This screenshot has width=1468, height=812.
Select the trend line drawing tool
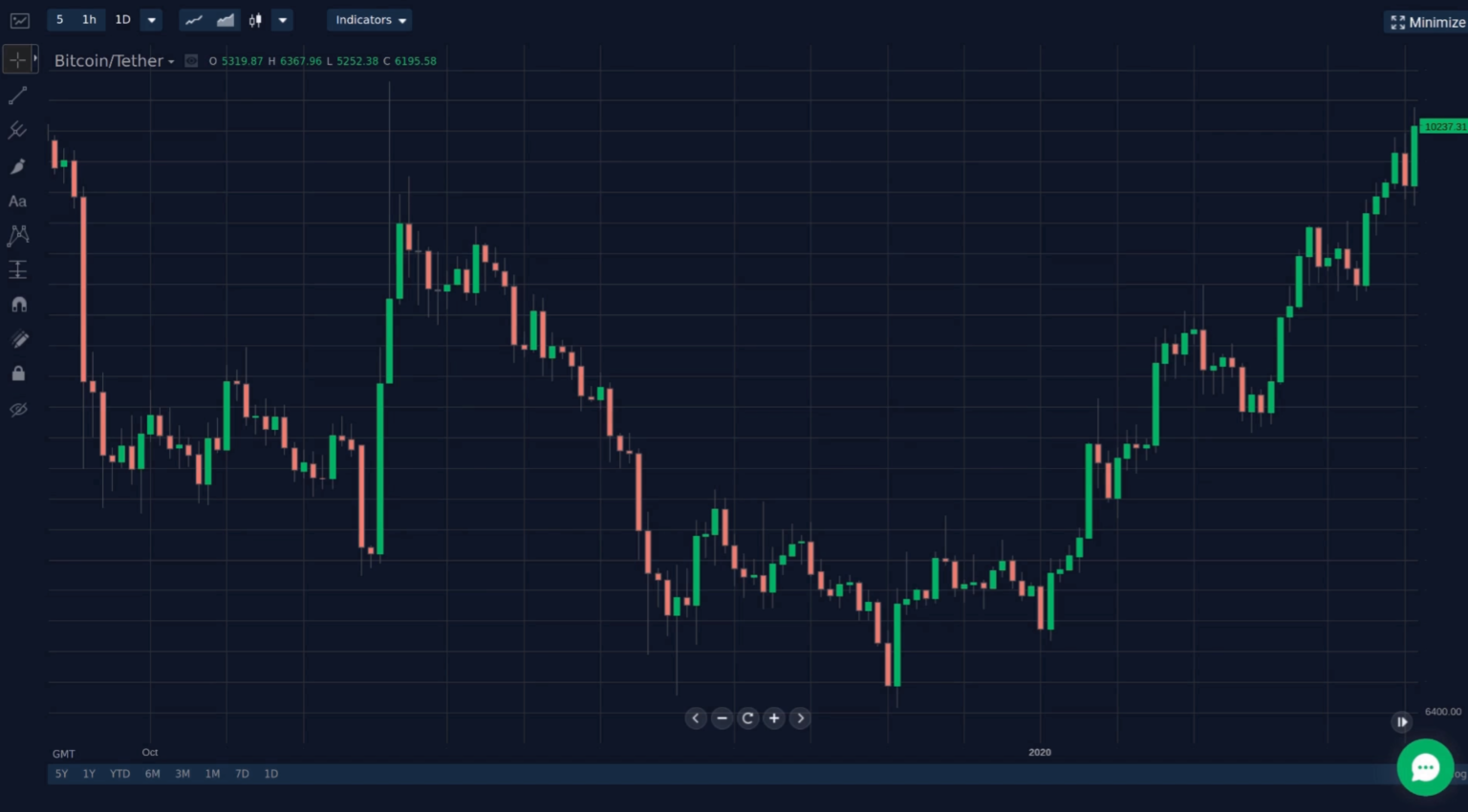[17, 96]
